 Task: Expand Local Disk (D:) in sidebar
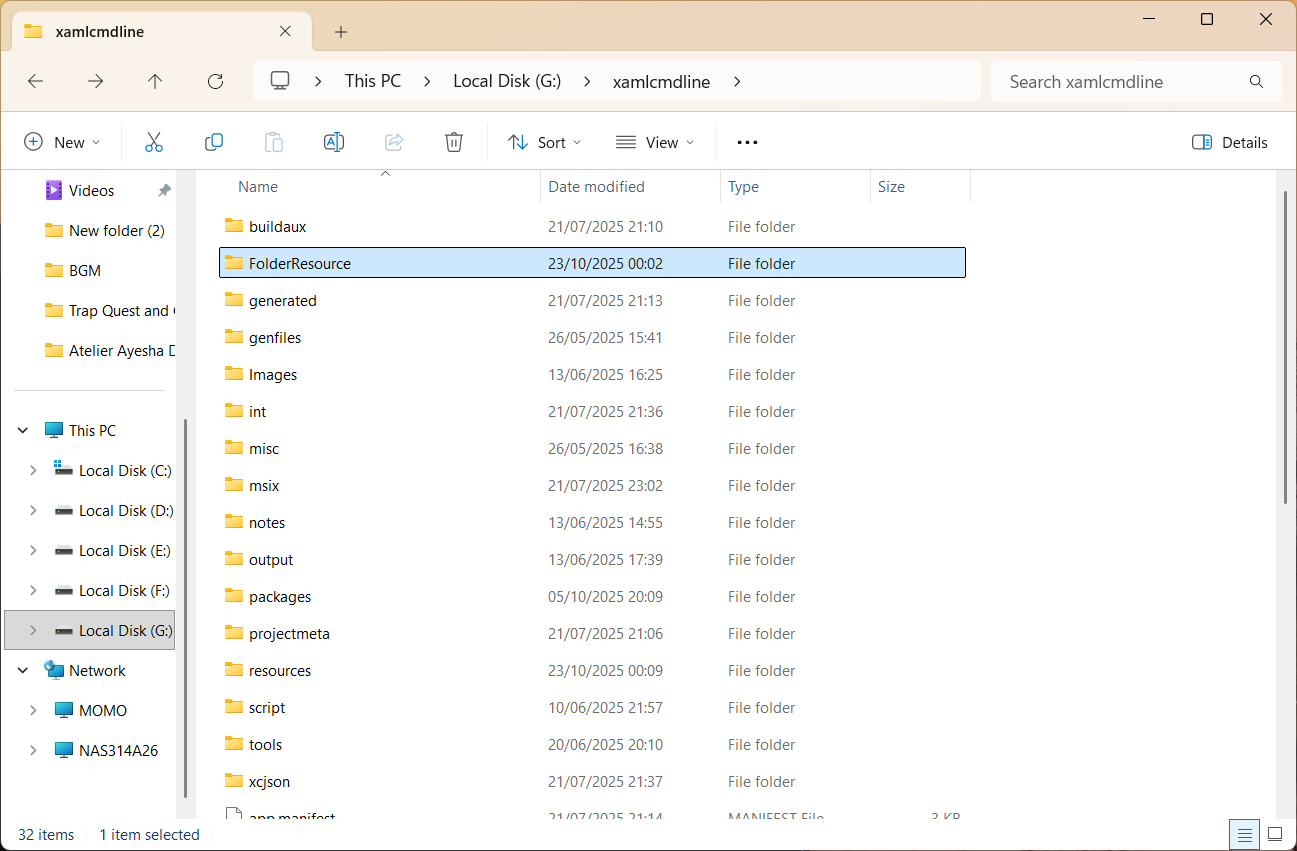(33, 510)
